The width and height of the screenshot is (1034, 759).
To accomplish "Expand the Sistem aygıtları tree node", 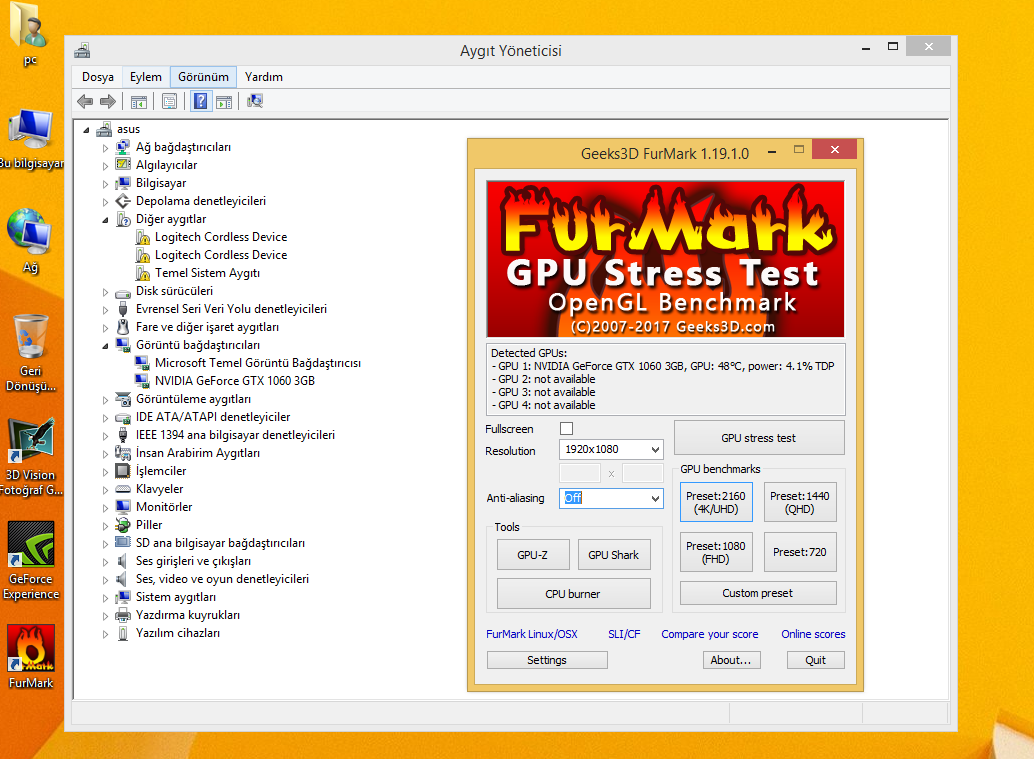I will pos(106,597).
